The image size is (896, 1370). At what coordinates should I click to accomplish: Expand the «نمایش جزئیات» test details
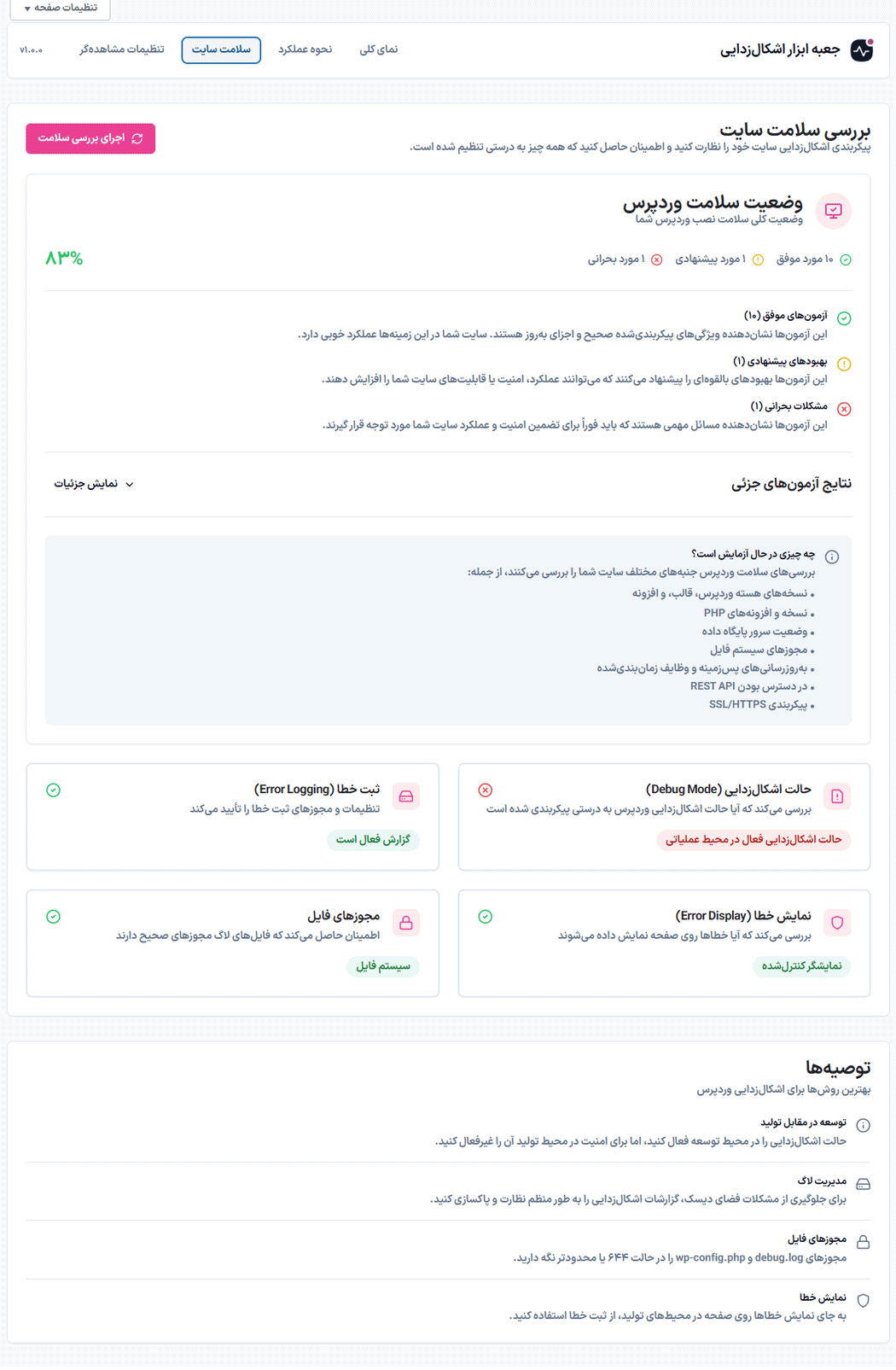click(x=94, y=484)
